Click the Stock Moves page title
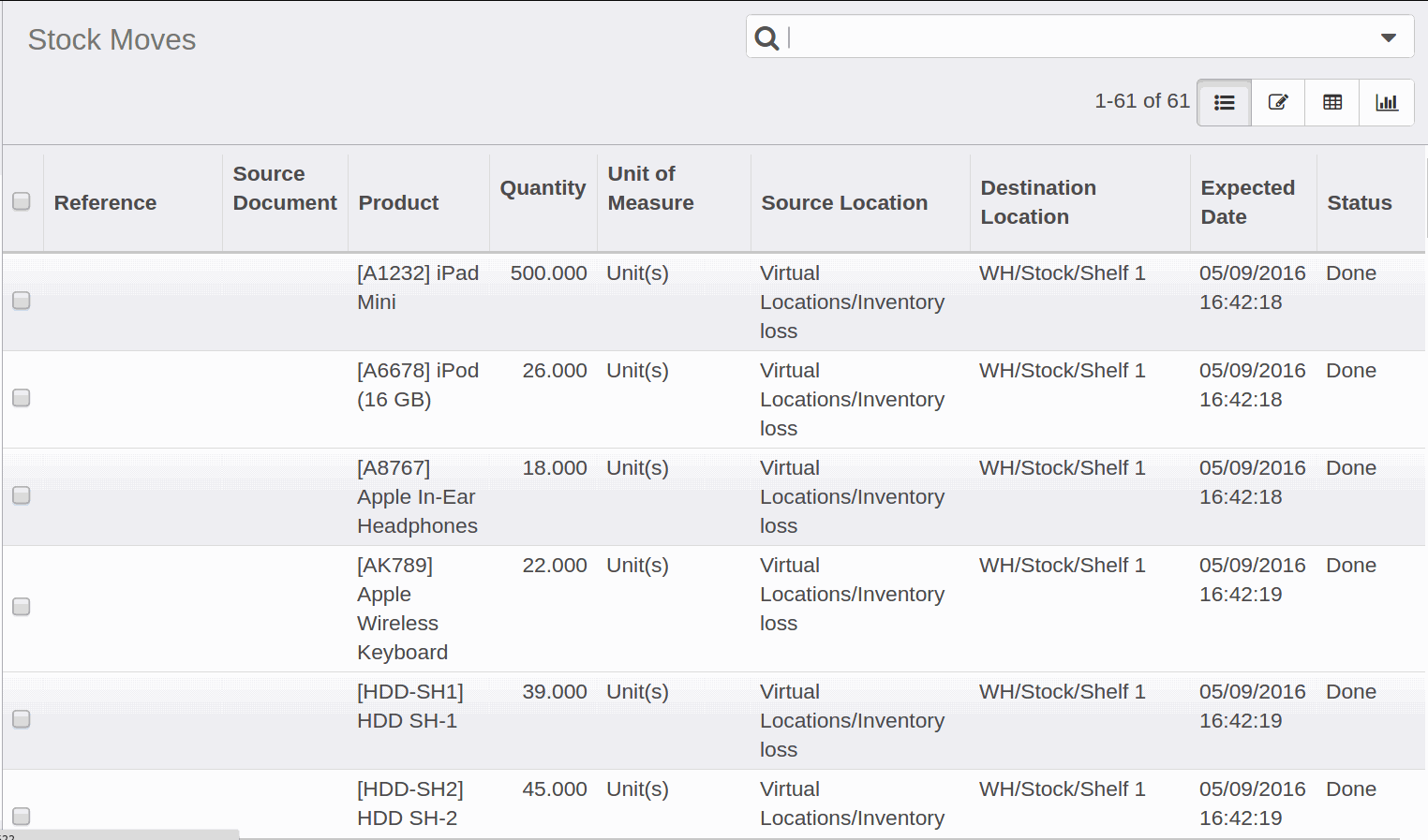Image resolution: width=1428 pixels, height=840 pixels. pos(112,39)
